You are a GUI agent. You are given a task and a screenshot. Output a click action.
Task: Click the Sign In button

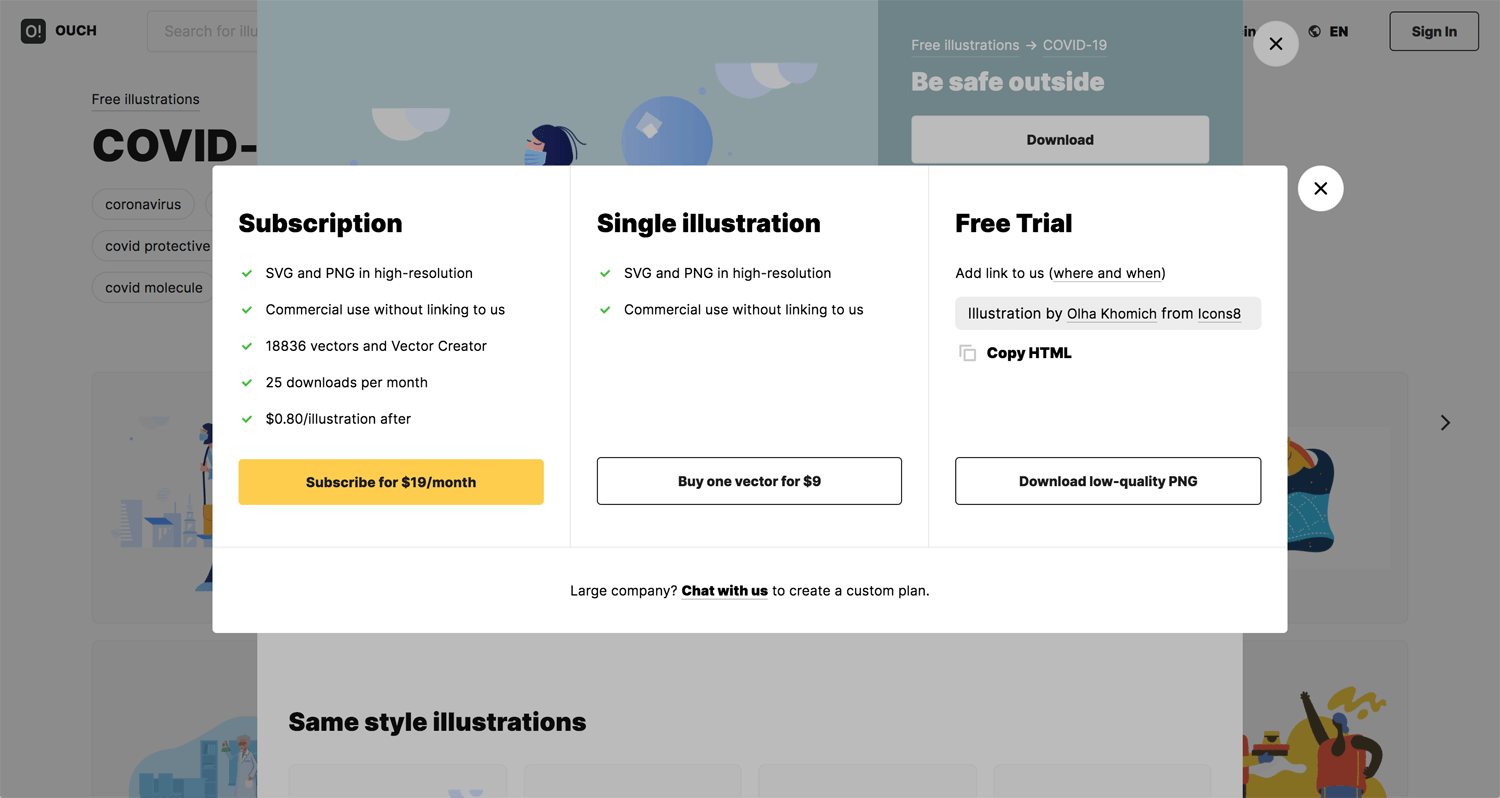1434,32
